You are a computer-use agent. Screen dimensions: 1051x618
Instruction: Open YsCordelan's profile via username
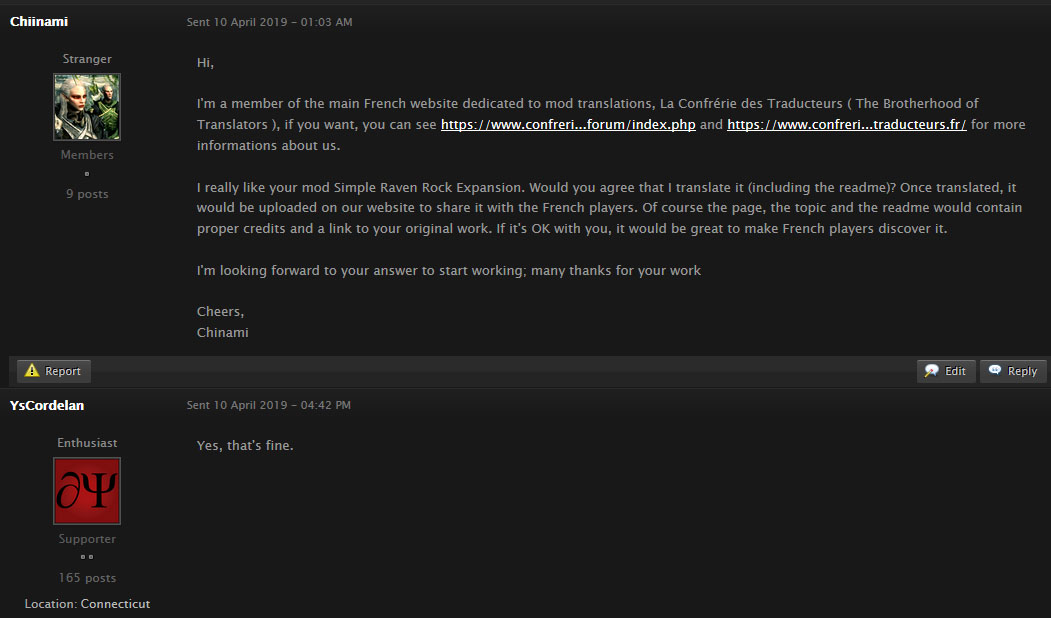[x=45, y=405]
